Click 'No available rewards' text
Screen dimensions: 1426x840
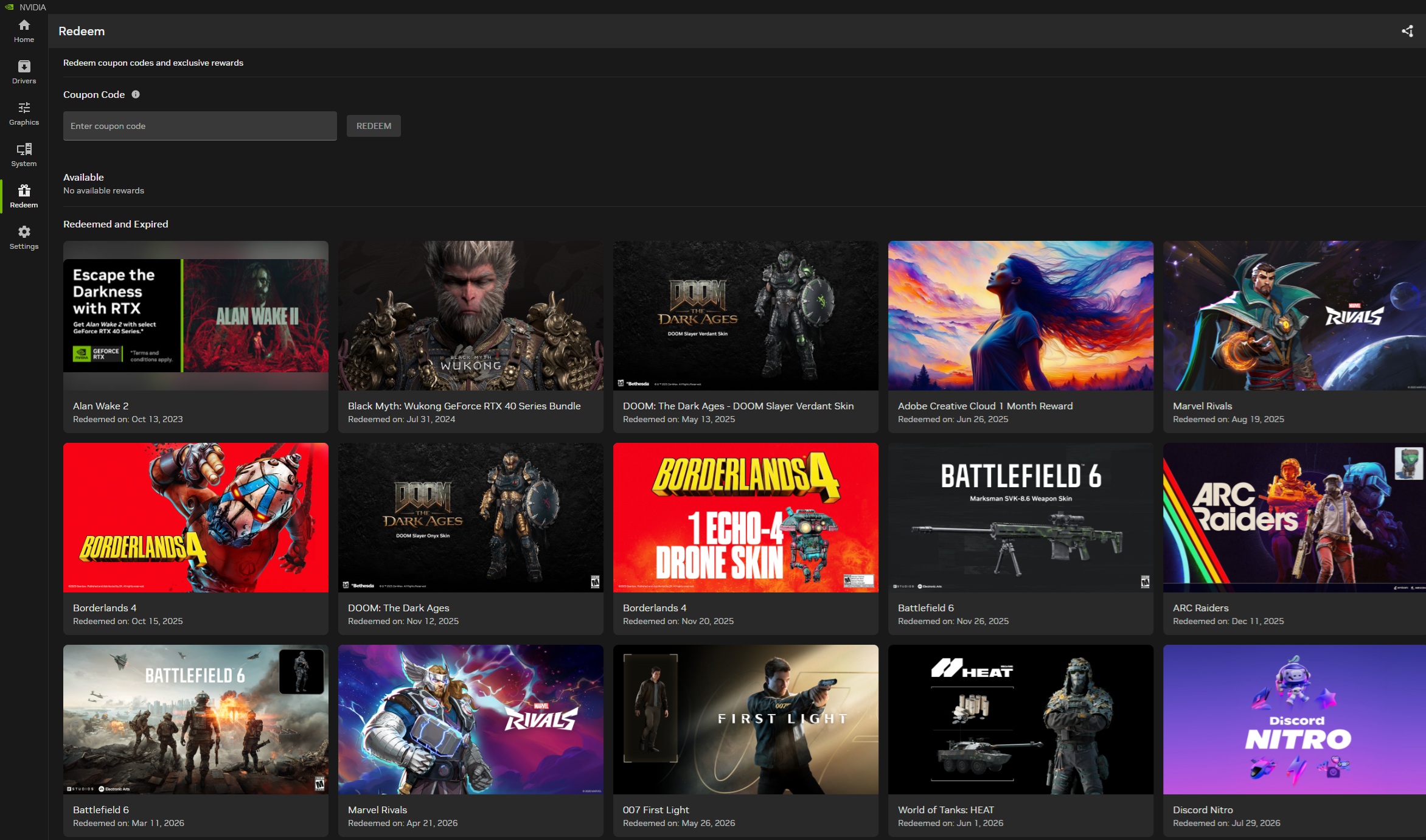[x=103, y=190]
